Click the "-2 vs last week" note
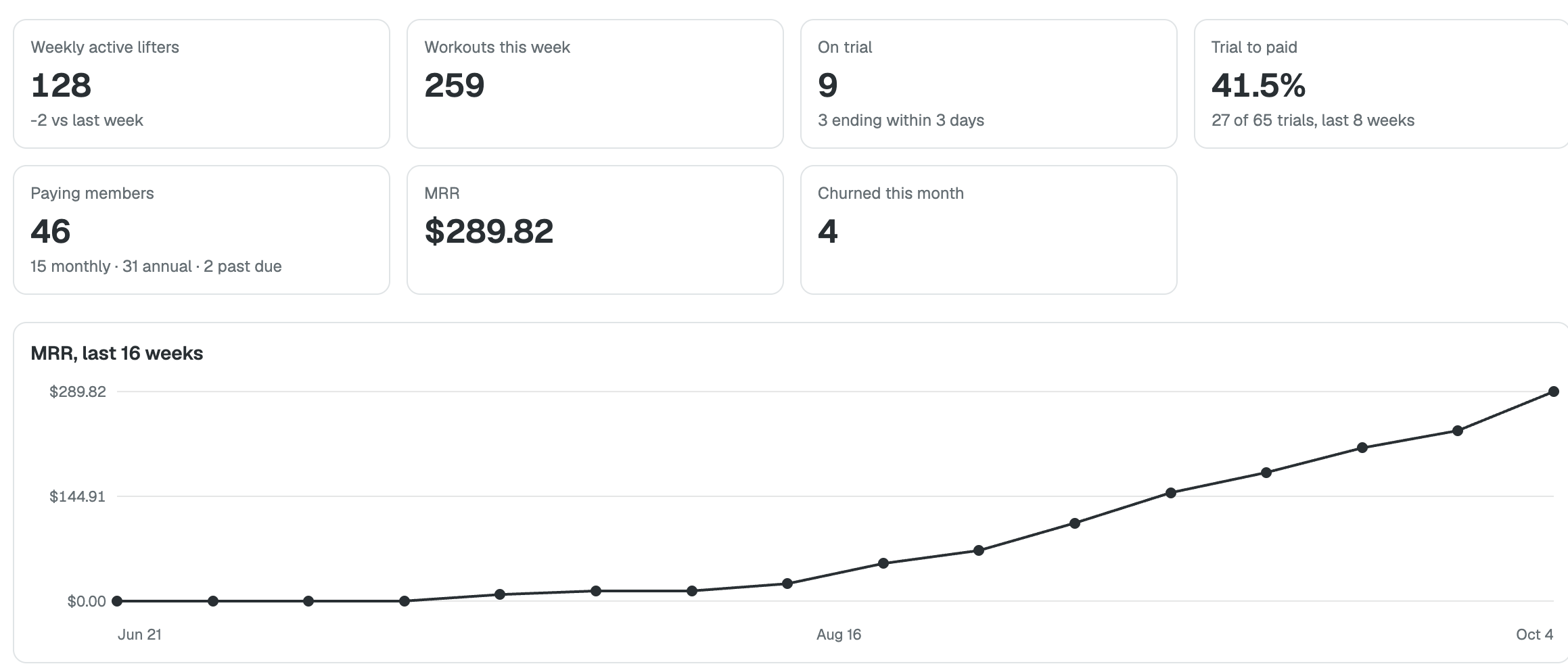The image size is (1568, 664). click(x=87, y=120)
